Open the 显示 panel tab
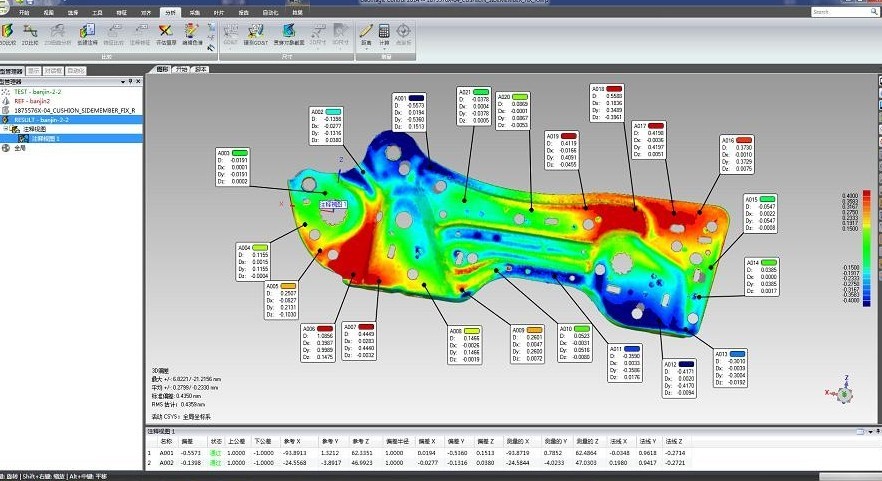Screen dimensions: 882x481 click(34, 71)
